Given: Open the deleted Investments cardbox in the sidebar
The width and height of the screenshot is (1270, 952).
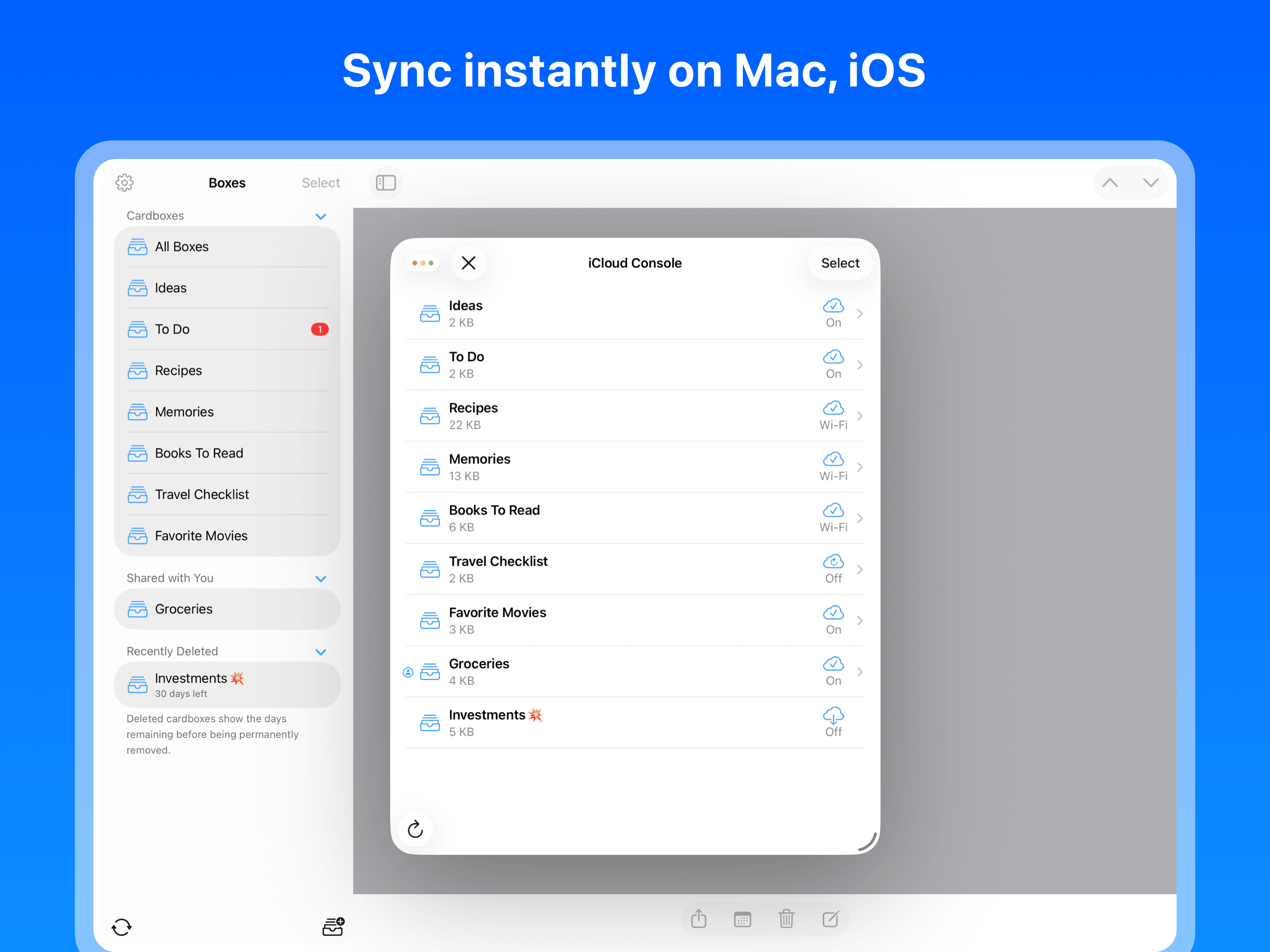Looking at the screenshot, I should (x=227, y=684).
